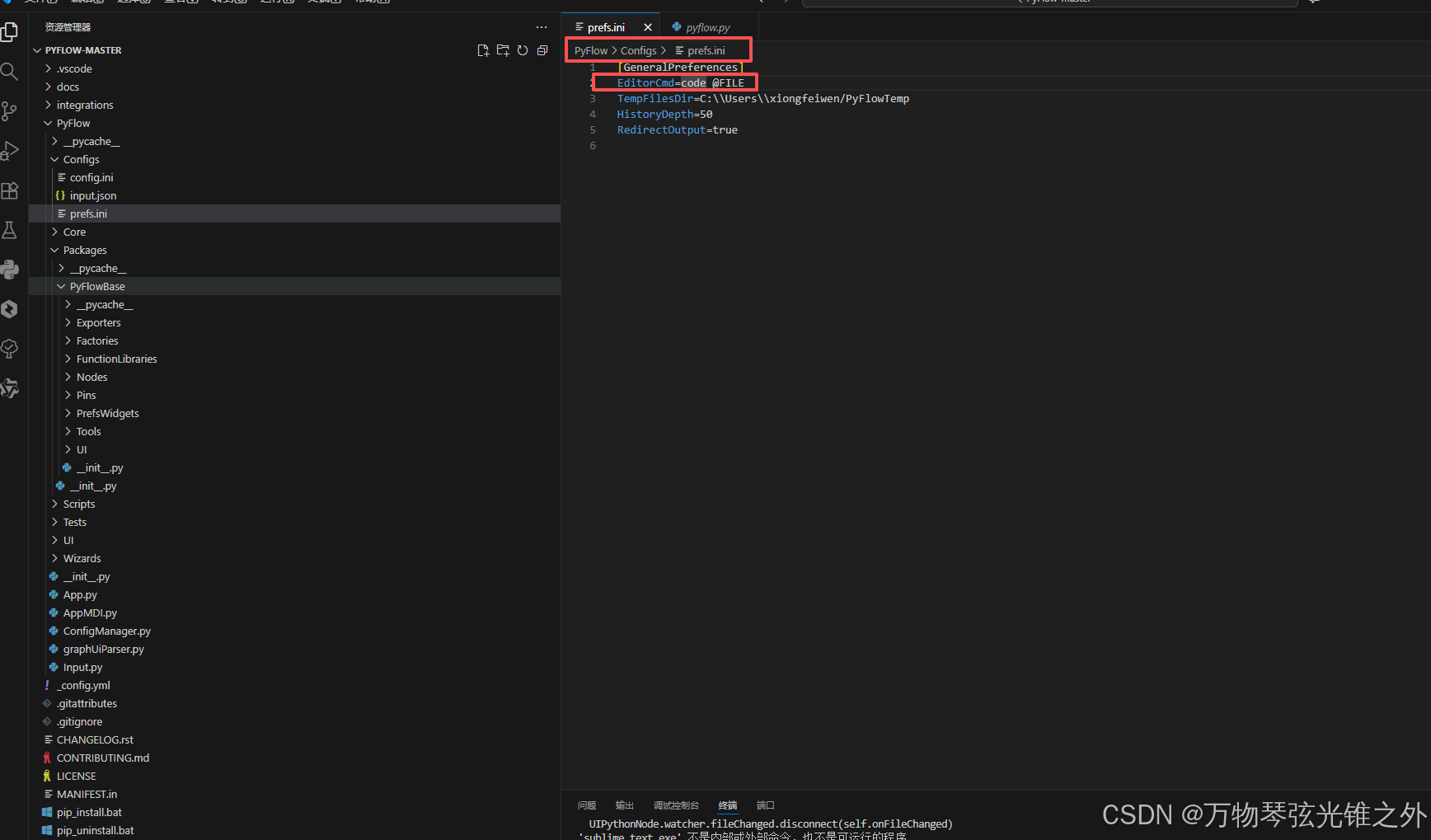Open pip_install.bat in the file tree
1431x840 pixels.
tap(89, 812)
